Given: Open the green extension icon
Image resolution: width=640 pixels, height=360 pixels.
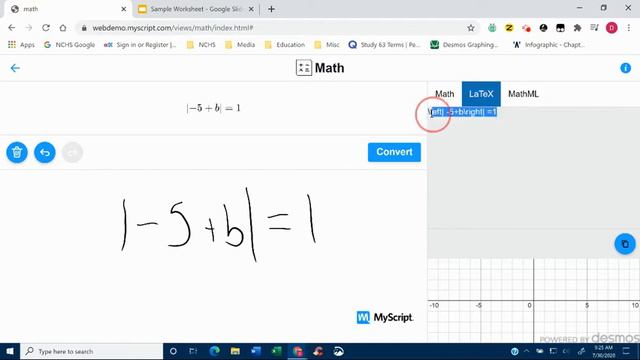Looking at the screenshot, I should click(x=492, y=28).
